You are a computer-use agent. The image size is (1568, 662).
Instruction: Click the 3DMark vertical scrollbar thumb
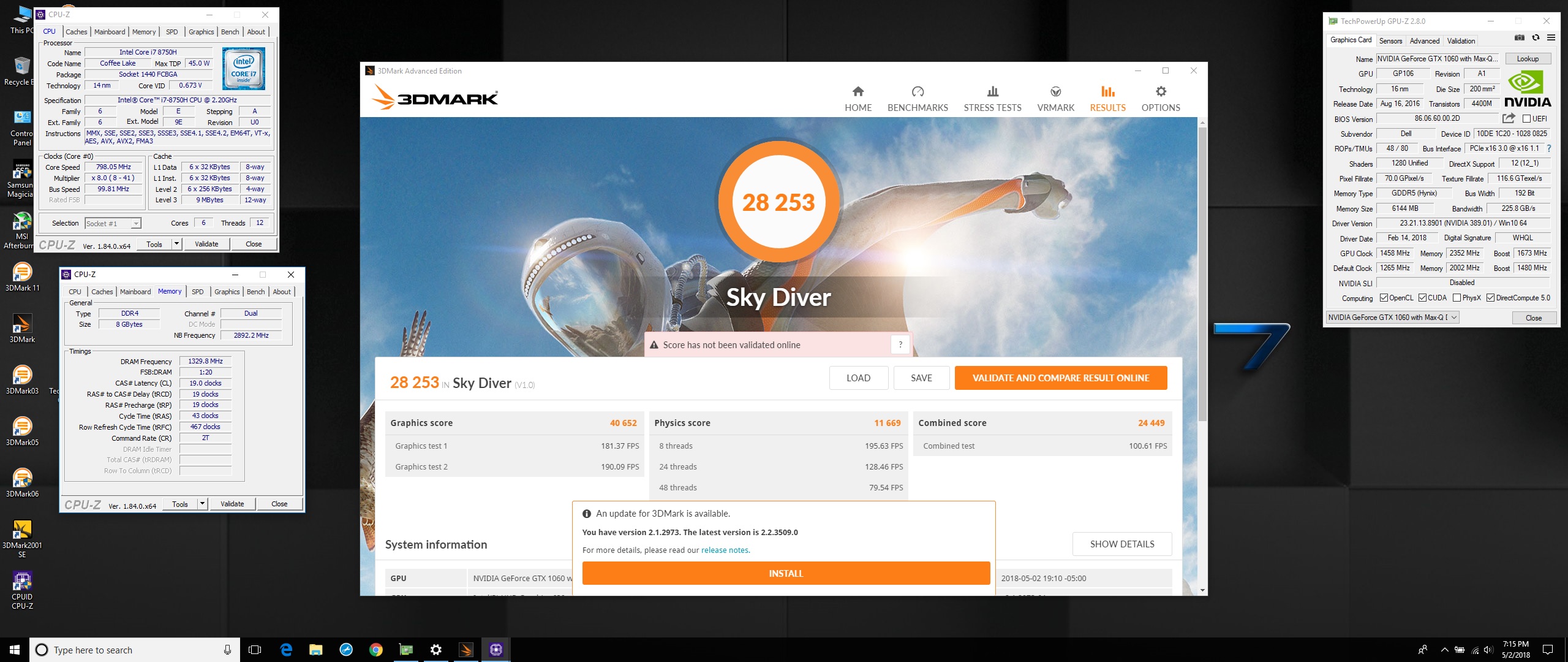tap(1202, 275)
